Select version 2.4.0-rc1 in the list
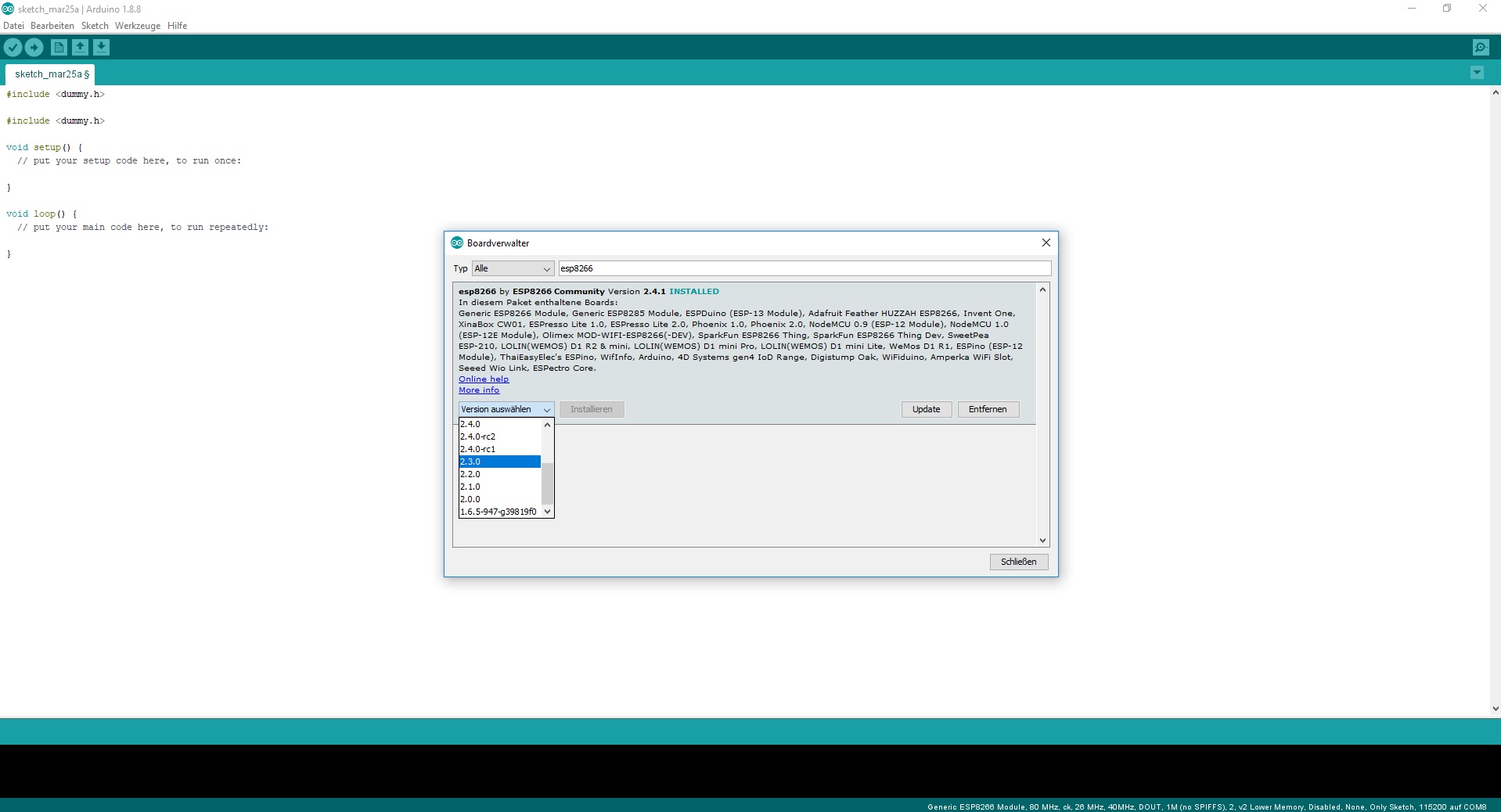The height and width of the screenshot is (812, 1501). (x=499, y=449)
